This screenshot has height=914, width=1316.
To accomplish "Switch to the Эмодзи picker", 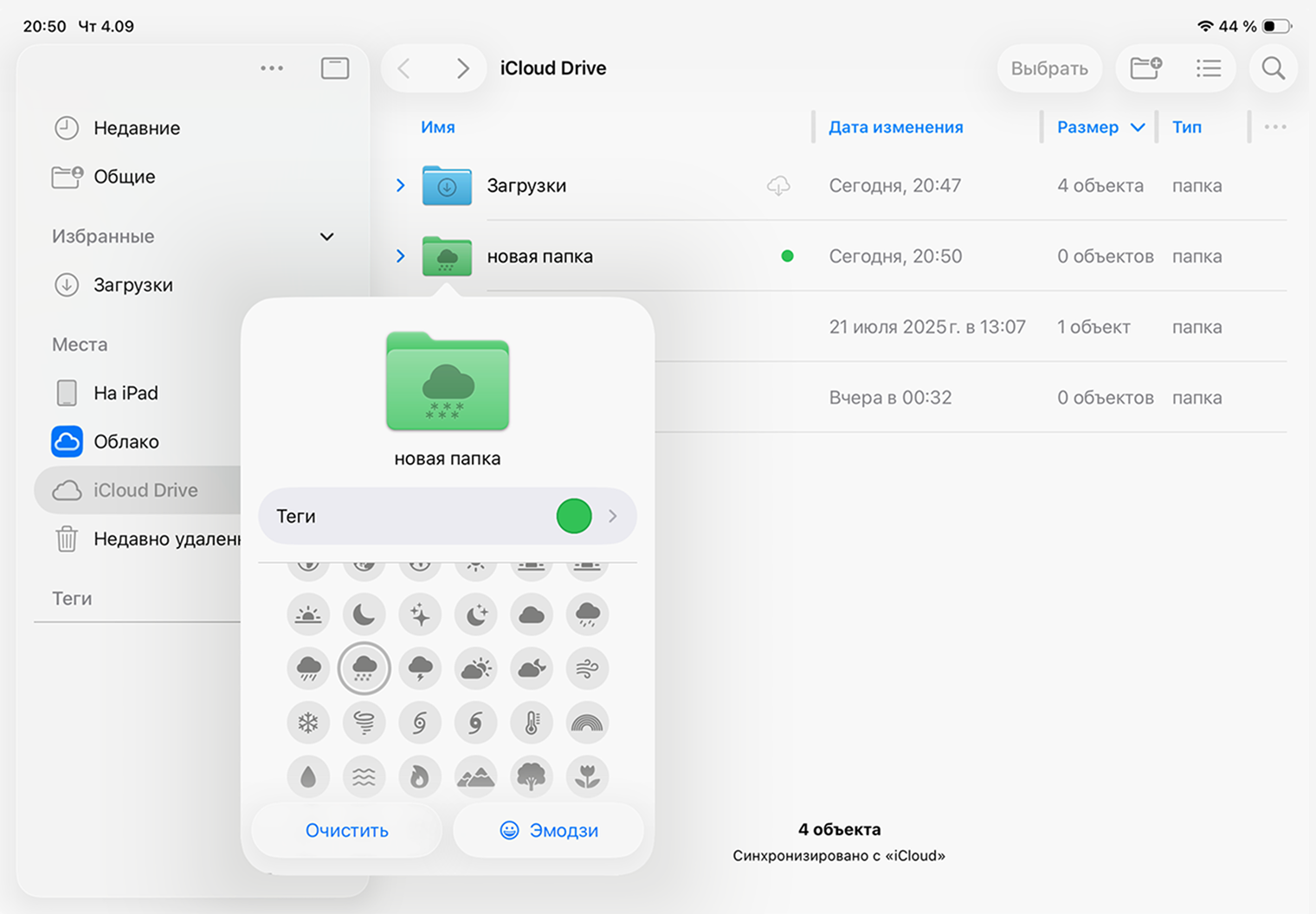I will pos(549,830).
